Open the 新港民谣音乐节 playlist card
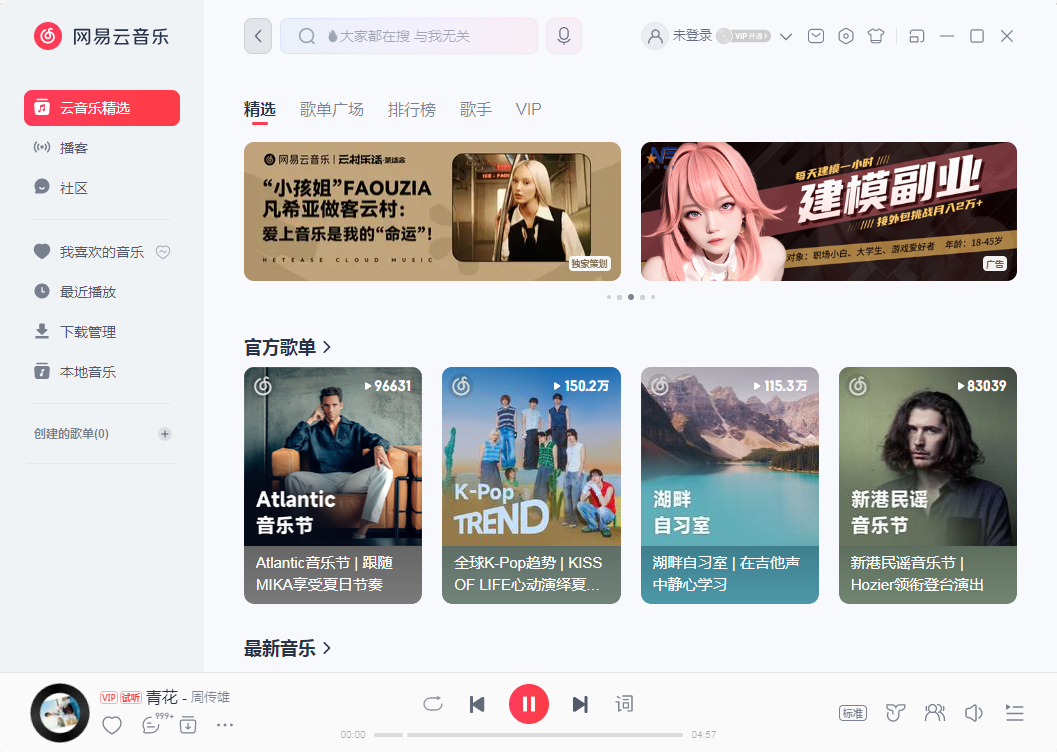Image resolution: width=1057 pixels, height=752 pixels. (x=928, y=485)
